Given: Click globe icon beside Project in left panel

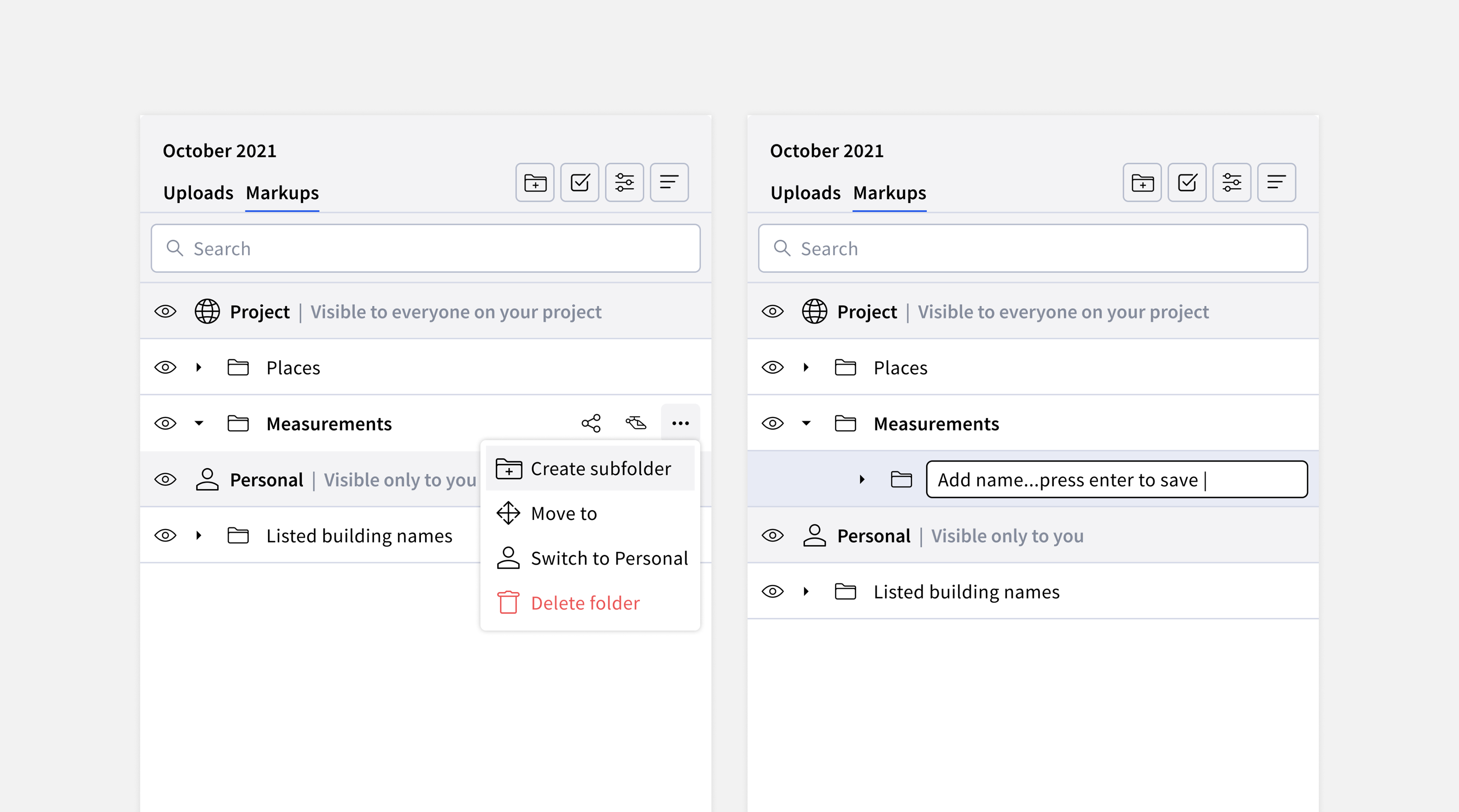Looking at the screenshot, I should tap(207, 312).
